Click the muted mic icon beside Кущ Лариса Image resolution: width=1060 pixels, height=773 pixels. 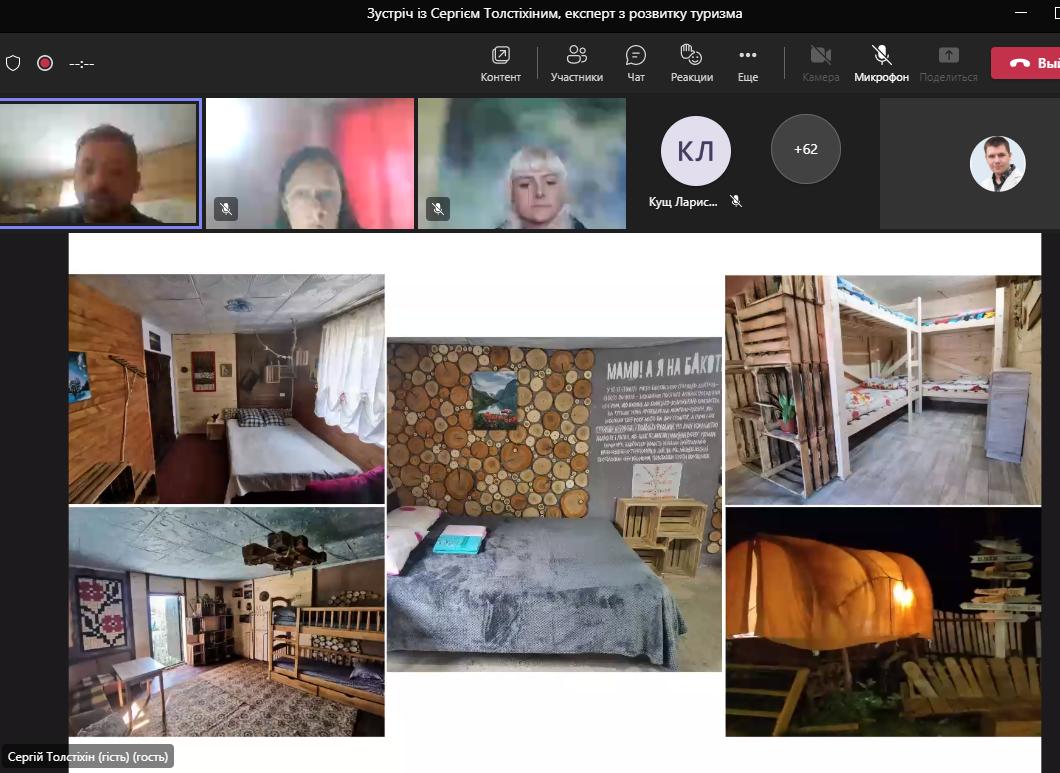click(736, 201)
